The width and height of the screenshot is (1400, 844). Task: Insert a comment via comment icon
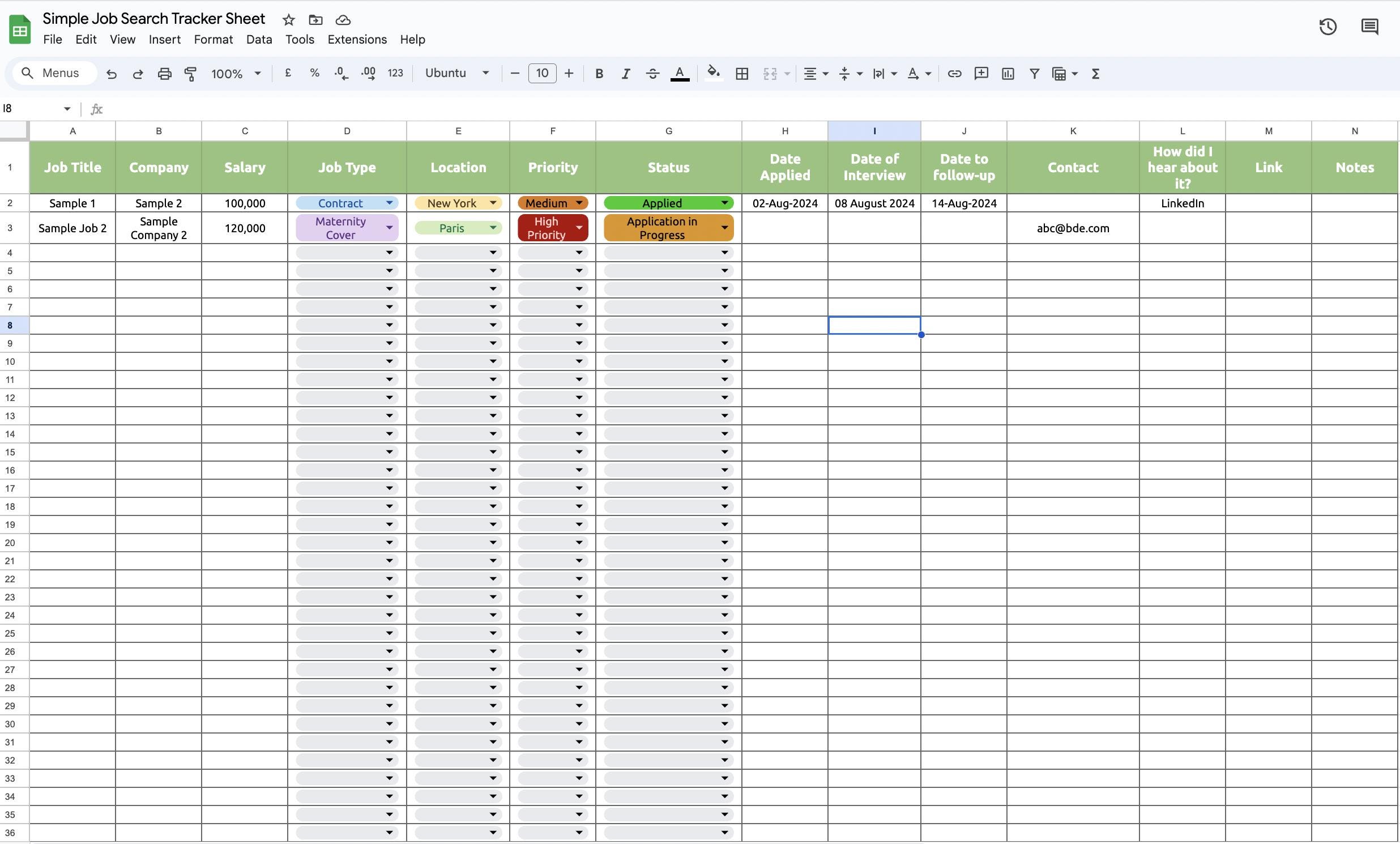[981, 73]
